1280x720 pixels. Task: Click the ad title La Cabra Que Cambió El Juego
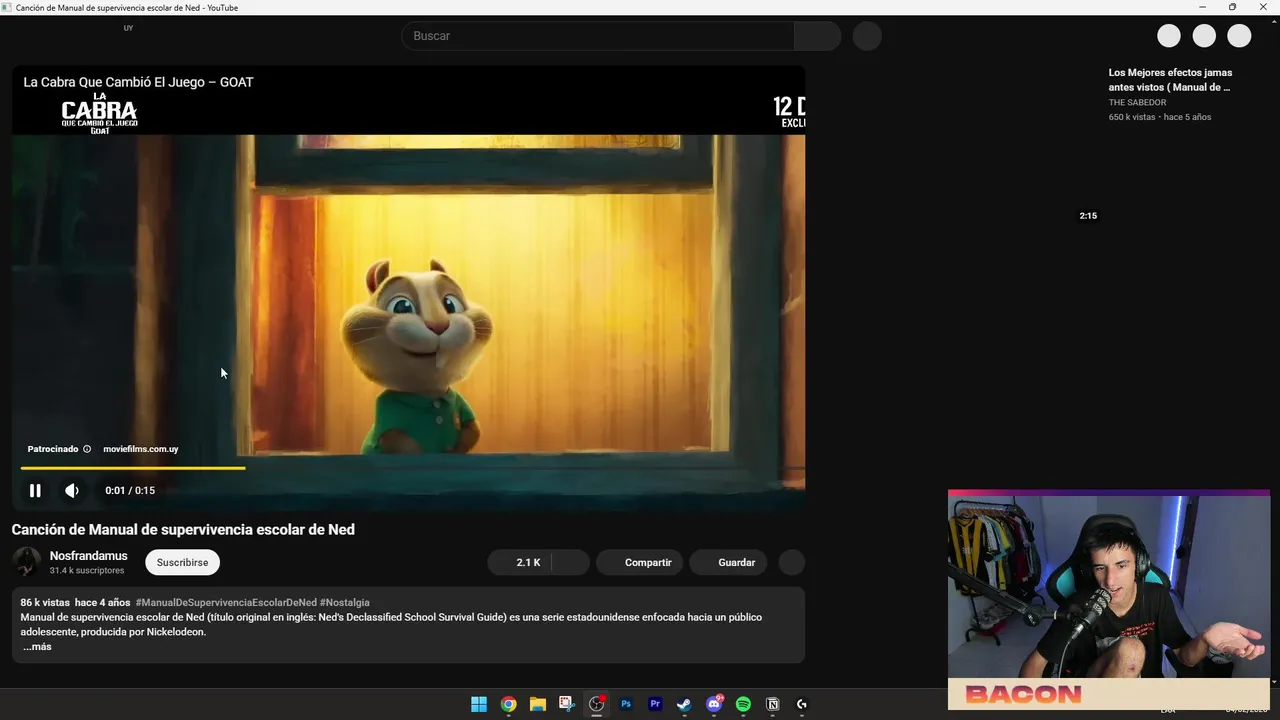pos(138,82)
